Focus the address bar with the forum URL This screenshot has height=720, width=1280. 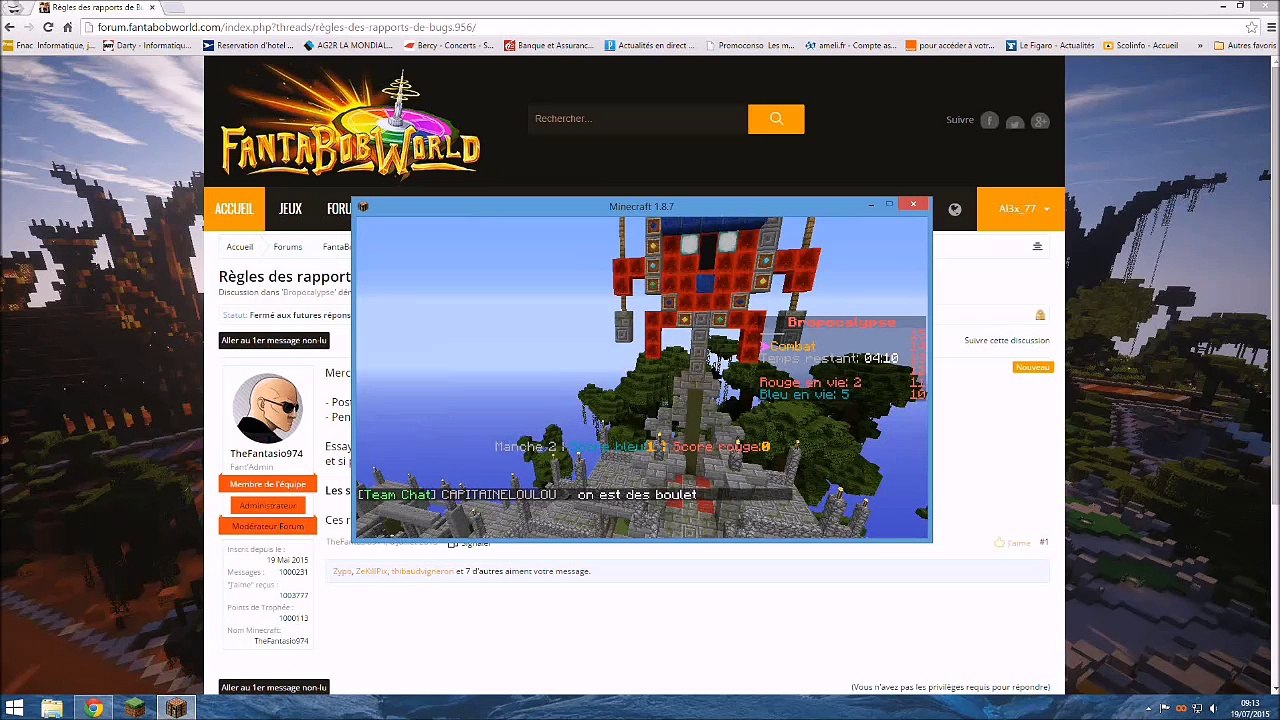660,27
